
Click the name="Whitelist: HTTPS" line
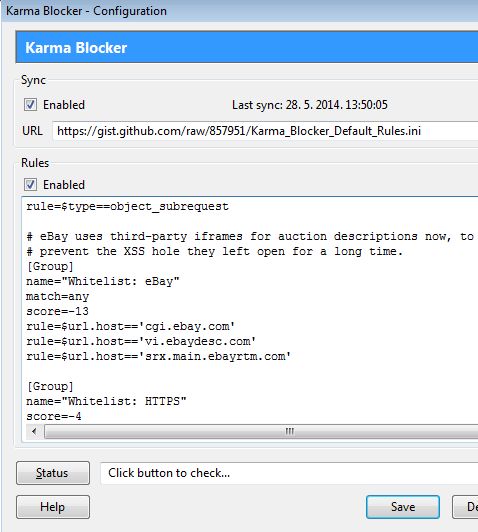click(106, 401)
